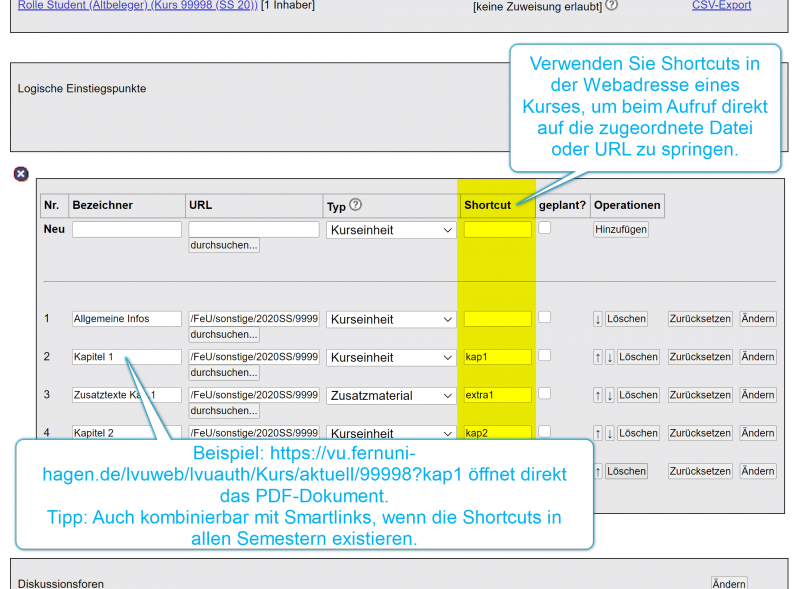Image resolution: width=800 pixels, height=589 pixels.
Task: Edit URL field in Zusatztexte row
Action: [254, 395]
